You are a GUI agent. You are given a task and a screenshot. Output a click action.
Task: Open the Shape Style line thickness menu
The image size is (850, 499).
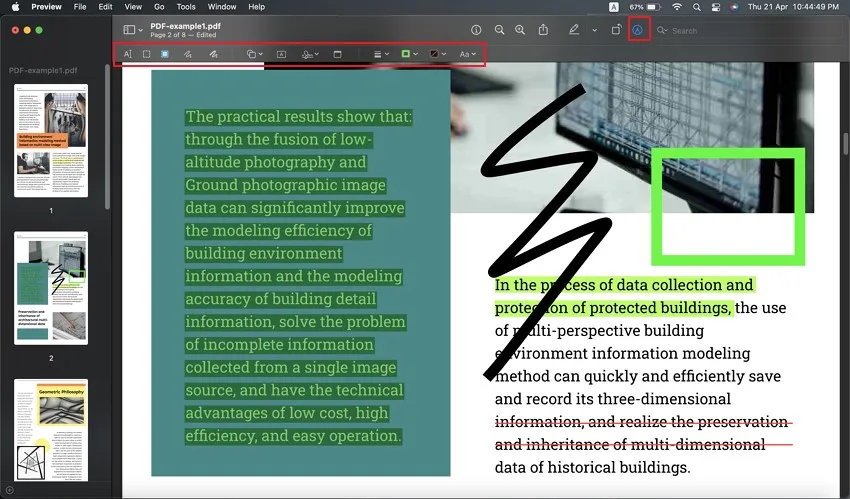click(381, 54)
